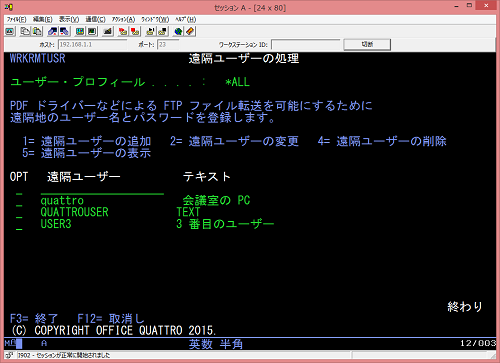Click the print screen toolbar icon
Viewport: 500px width, 363px height.
click(10, 32)
